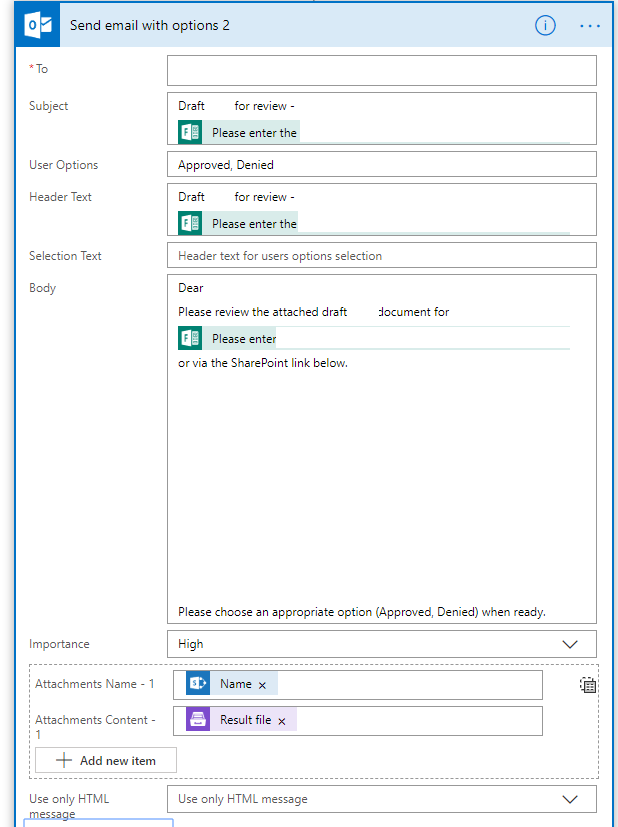Click 'Please choose an appropriate option' line
Viewport: 618px width, 827px height.
pyautogui.click(x=362, y=612)
